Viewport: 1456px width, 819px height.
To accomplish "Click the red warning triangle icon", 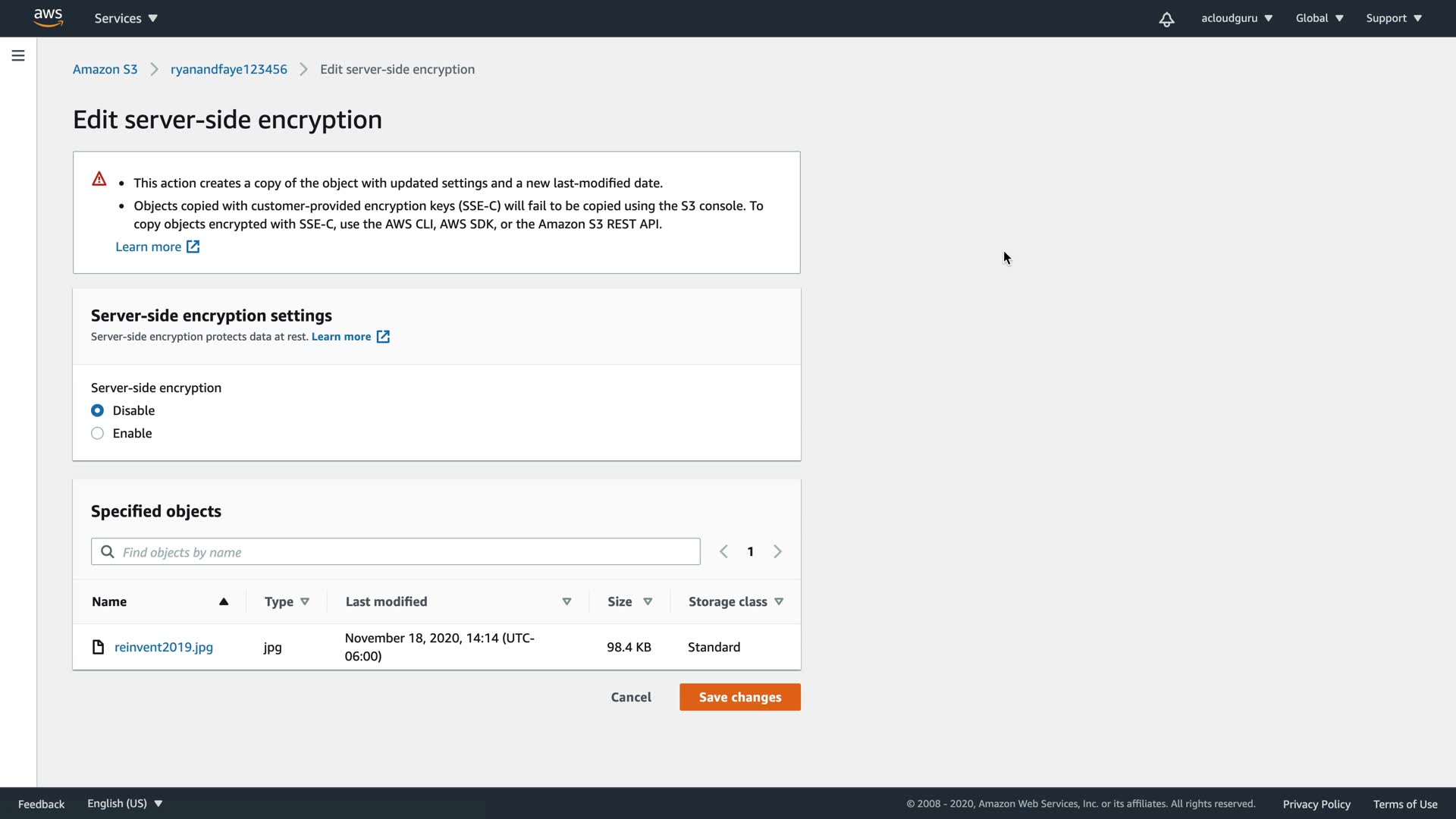I will click(x=99, y=179).
